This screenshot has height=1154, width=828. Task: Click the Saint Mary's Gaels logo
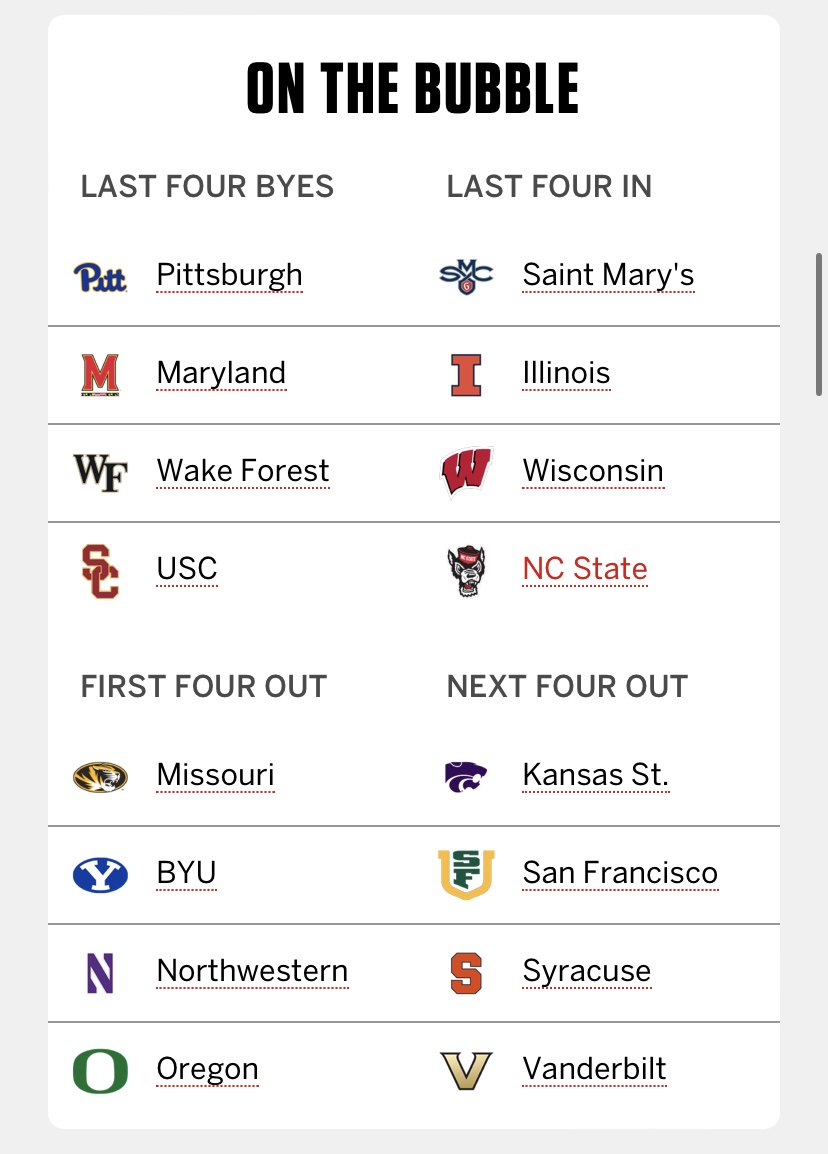click(x=466, y=276)
